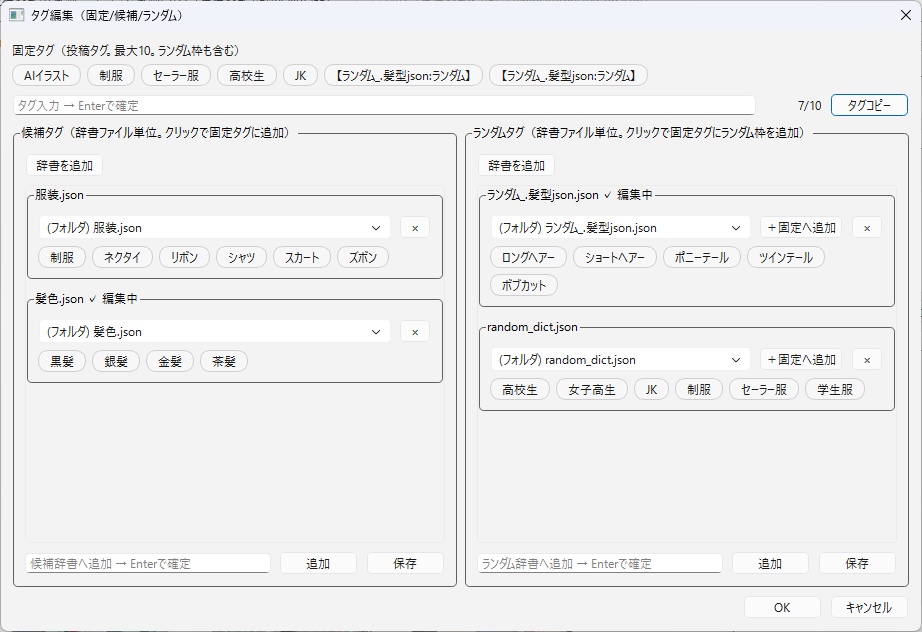Select the スカート tag chip
Viewport: 922px width, 632px height.
point(301,257)
